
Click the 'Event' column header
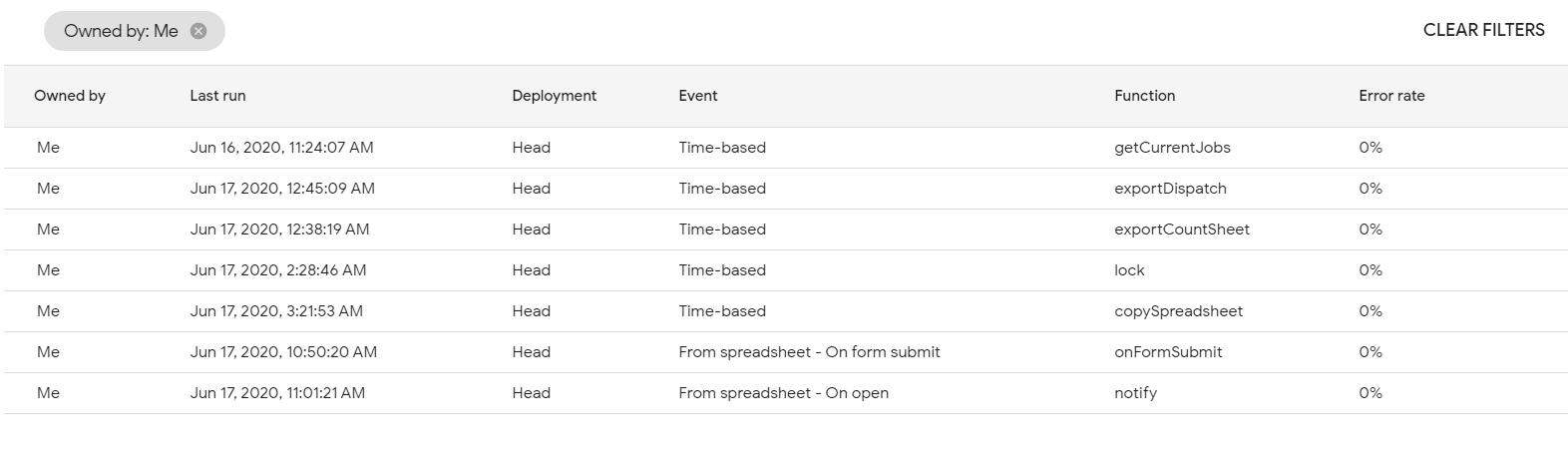(x=697, y=96)
